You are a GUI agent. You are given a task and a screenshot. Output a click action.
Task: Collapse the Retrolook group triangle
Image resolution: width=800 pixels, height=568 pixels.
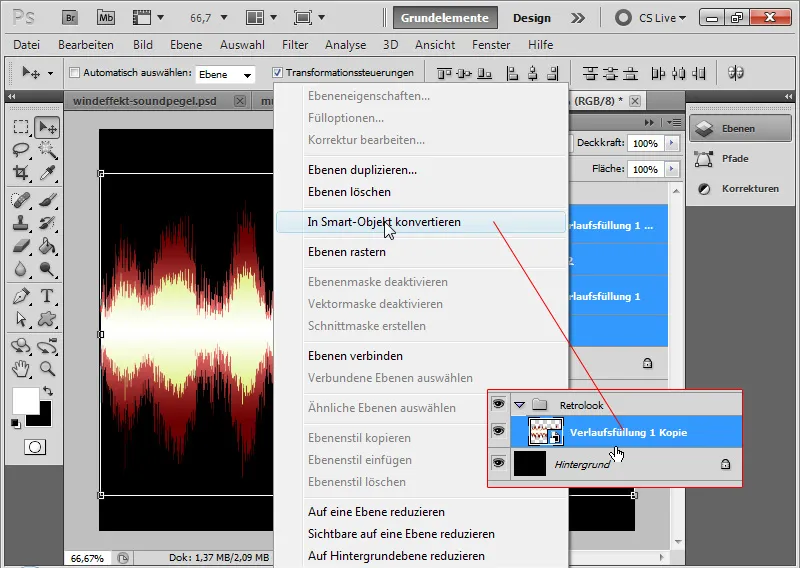tap(519, 404)
